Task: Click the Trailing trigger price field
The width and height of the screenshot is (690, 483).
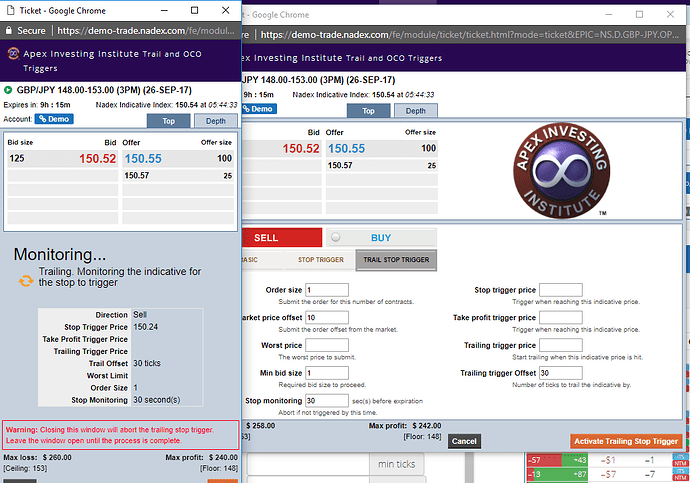Action: 561,345
